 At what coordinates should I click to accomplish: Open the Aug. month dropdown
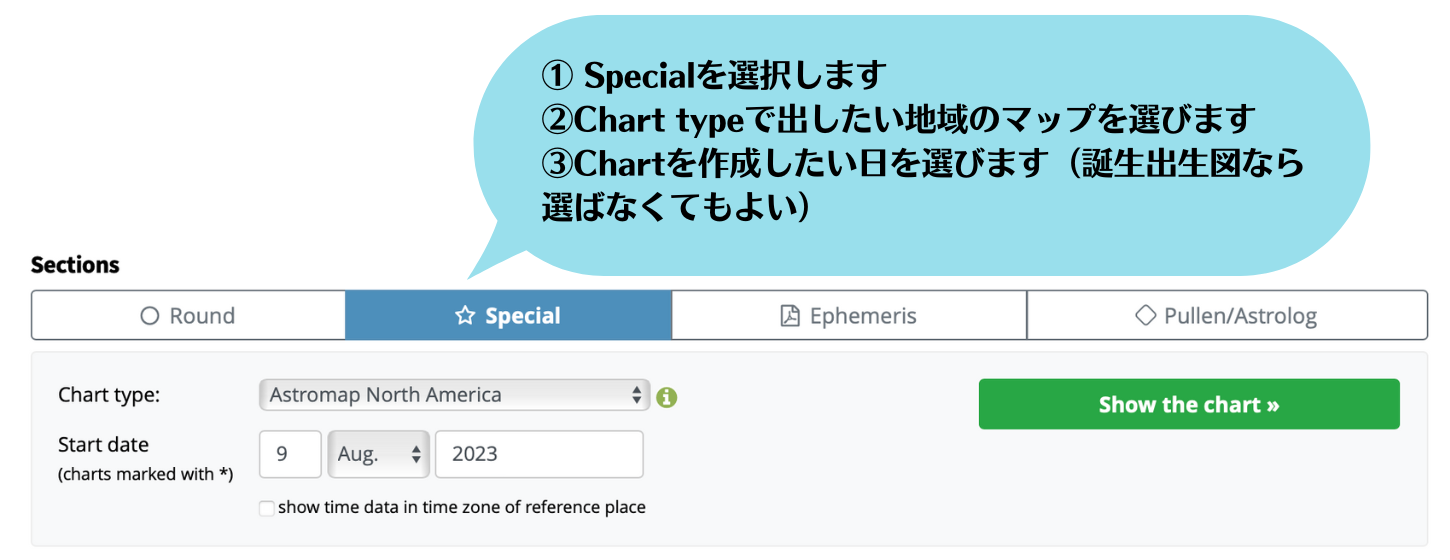click(379, 454)
